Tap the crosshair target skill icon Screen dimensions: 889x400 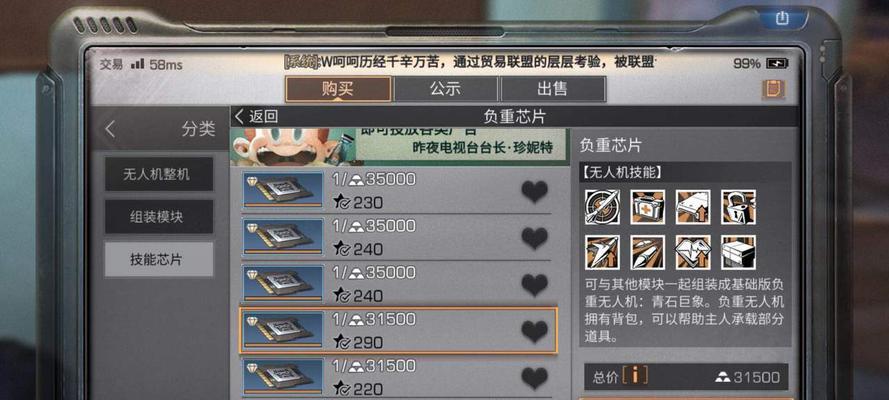[x=602, y=207]
